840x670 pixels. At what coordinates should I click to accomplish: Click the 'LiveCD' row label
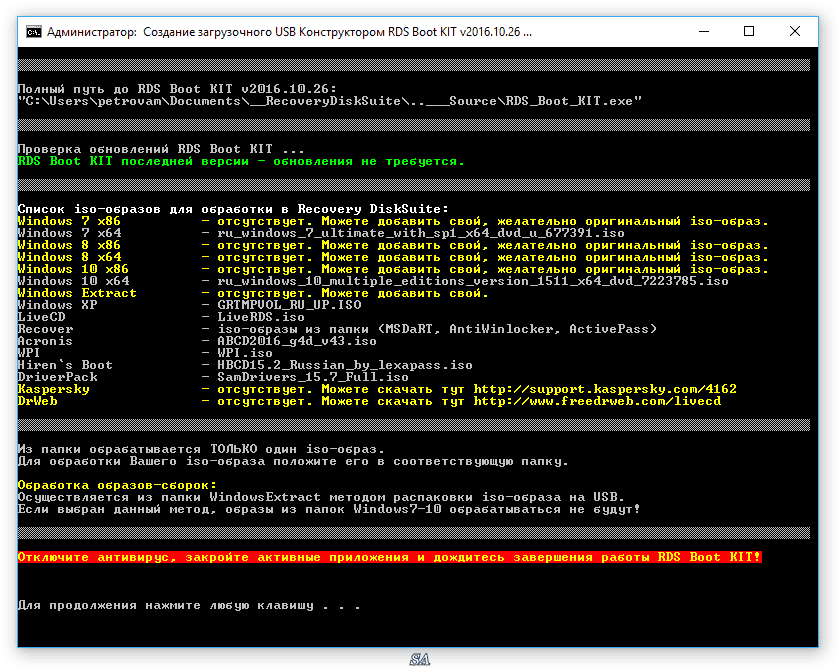point(41,317)
